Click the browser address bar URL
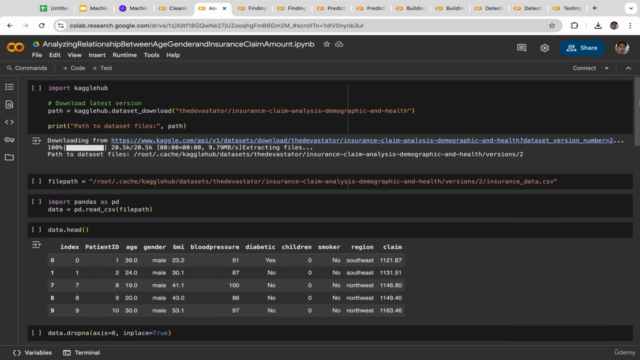 [216, 25]
